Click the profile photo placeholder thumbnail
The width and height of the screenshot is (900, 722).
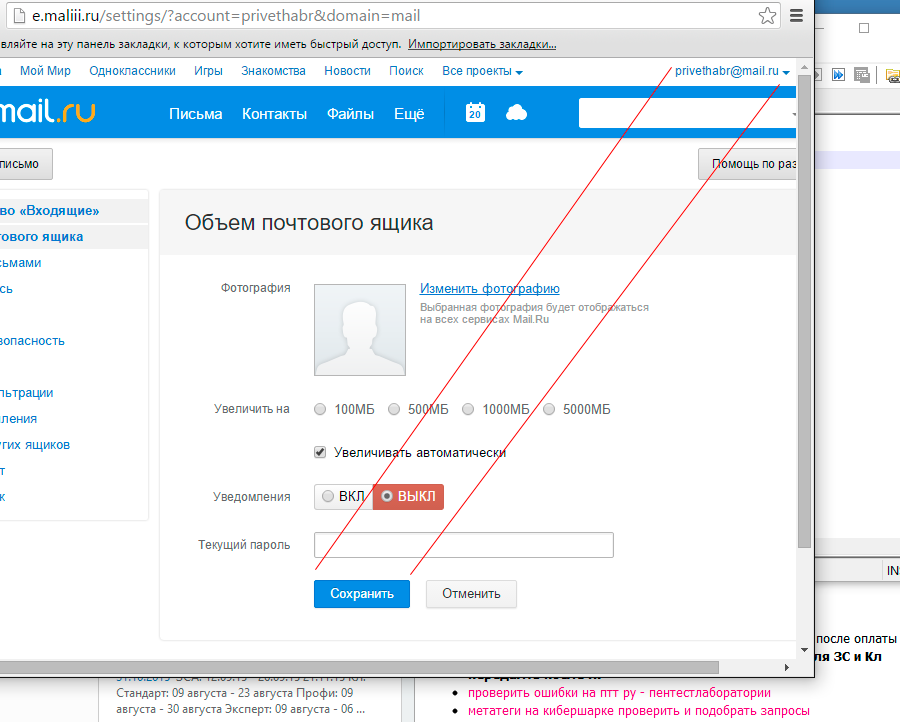(360, 330)
